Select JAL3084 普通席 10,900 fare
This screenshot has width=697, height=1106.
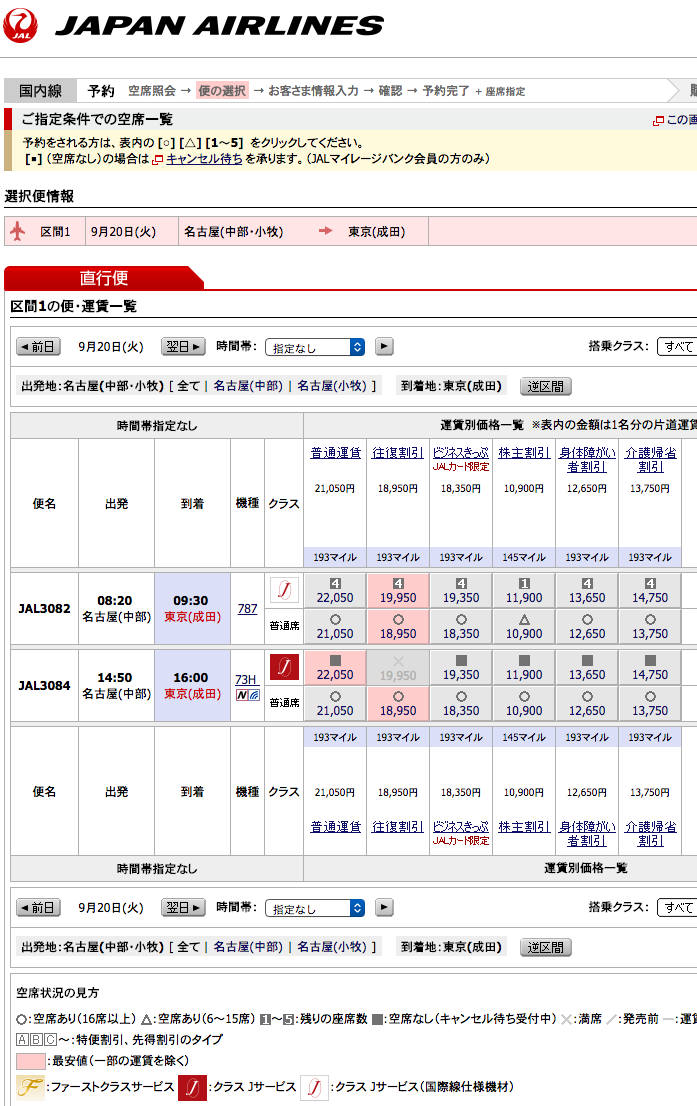(x=524, y=703)
